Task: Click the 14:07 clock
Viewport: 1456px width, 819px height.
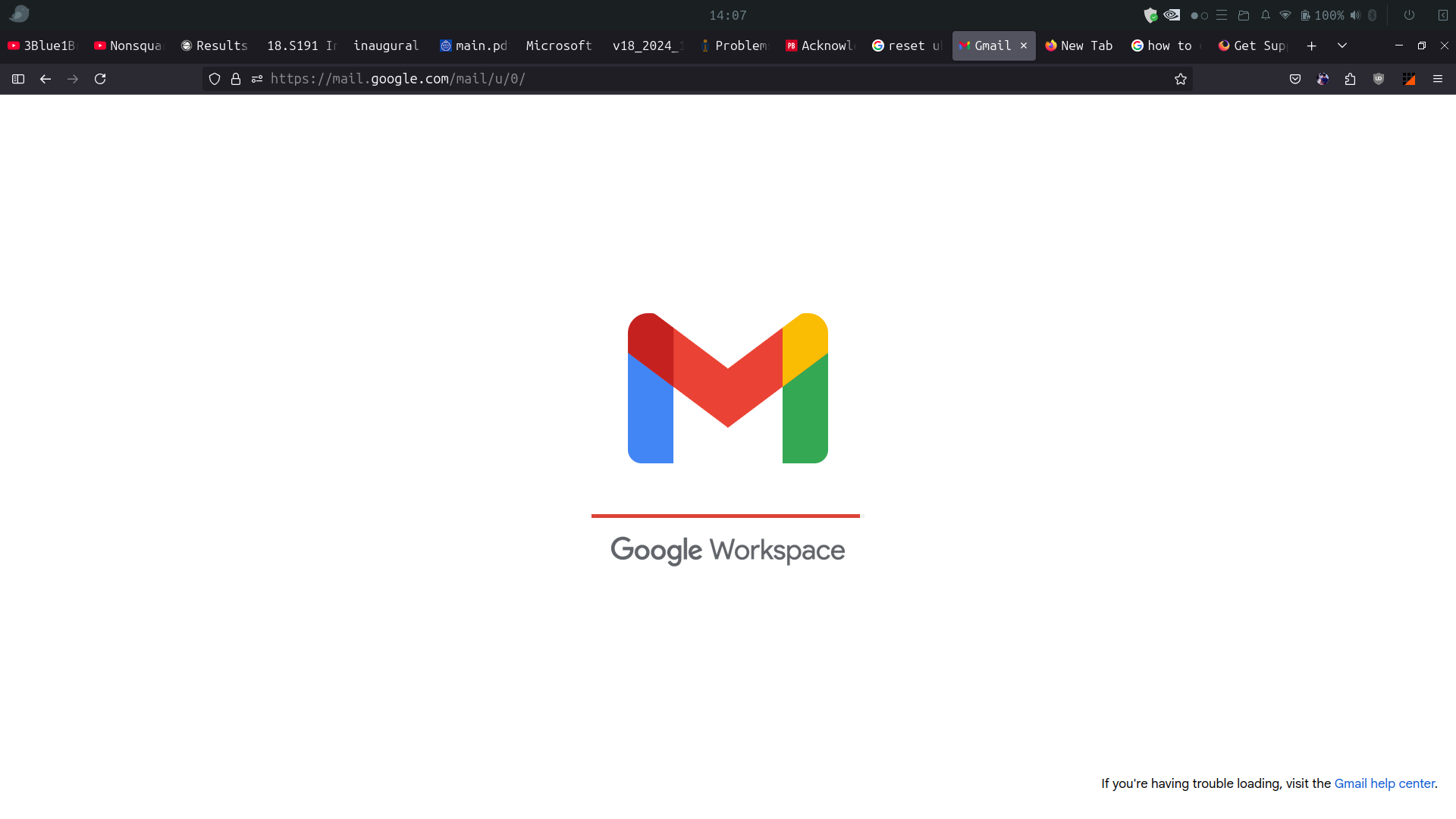Action: pyautogui.click(x=728, y=15)
